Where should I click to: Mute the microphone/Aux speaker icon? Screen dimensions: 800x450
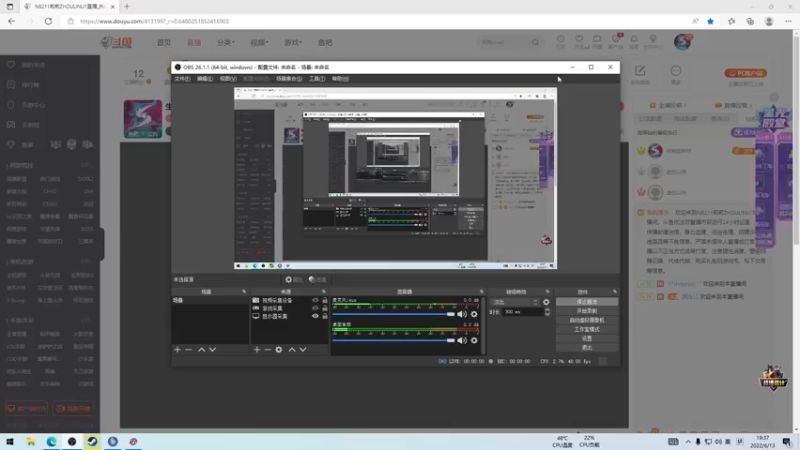click(x=462, y=314)
